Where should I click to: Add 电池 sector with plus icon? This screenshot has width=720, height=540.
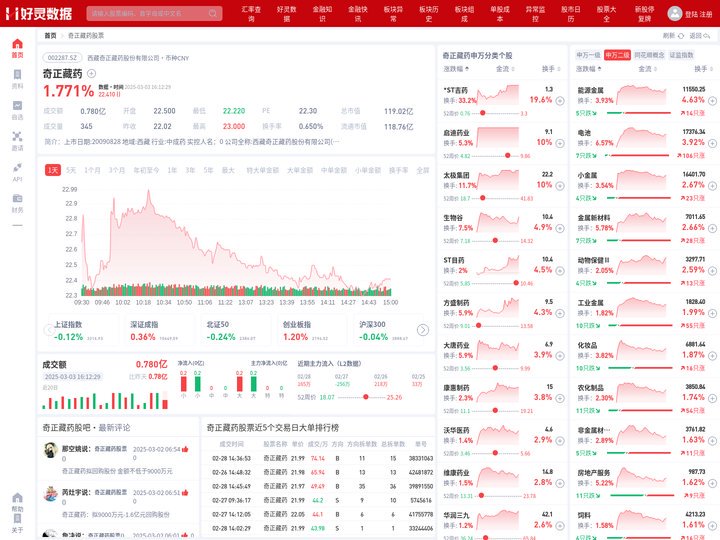click(712, 143)
